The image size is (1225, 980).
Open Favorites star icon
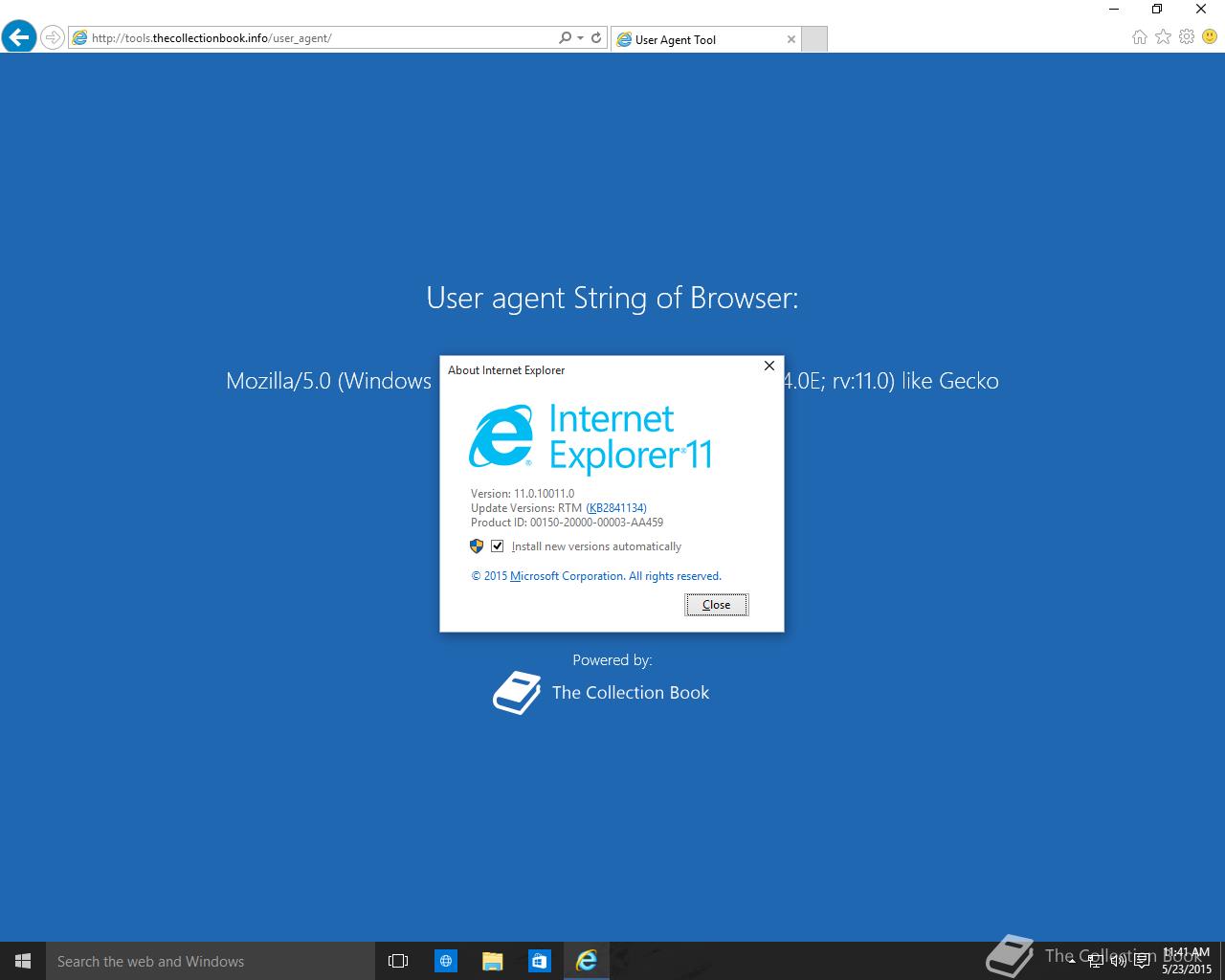1163,37
